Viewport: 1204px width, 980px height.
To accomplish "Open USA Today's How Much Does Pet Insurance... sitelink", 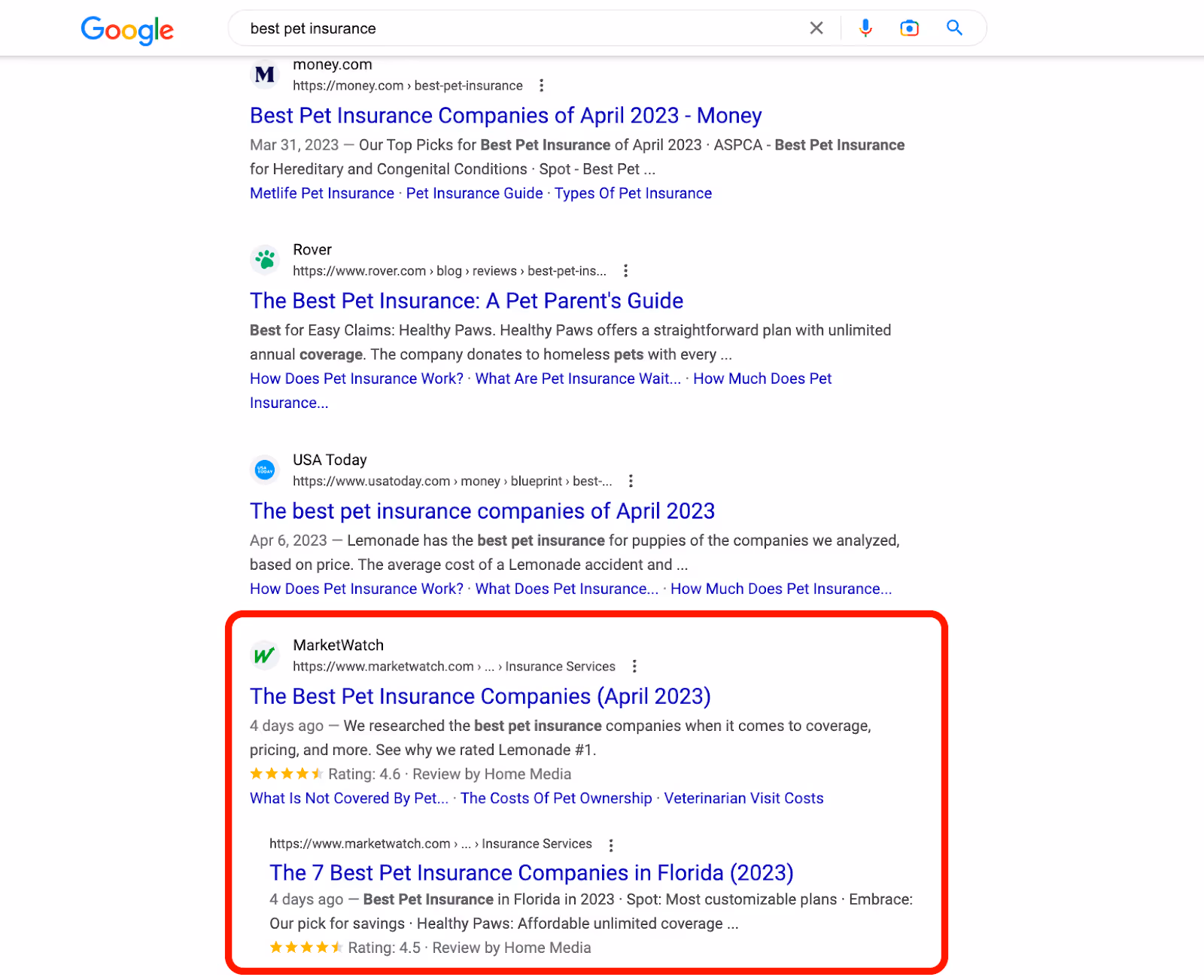I will point(781,589).
